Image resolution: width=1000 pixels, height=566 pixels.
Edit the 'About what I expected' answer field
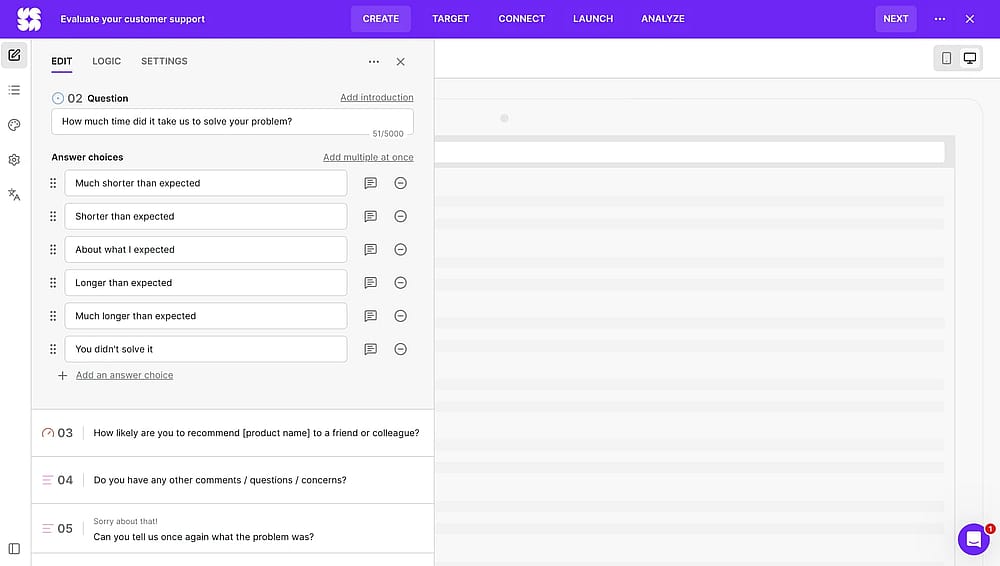tap(205, 249)
